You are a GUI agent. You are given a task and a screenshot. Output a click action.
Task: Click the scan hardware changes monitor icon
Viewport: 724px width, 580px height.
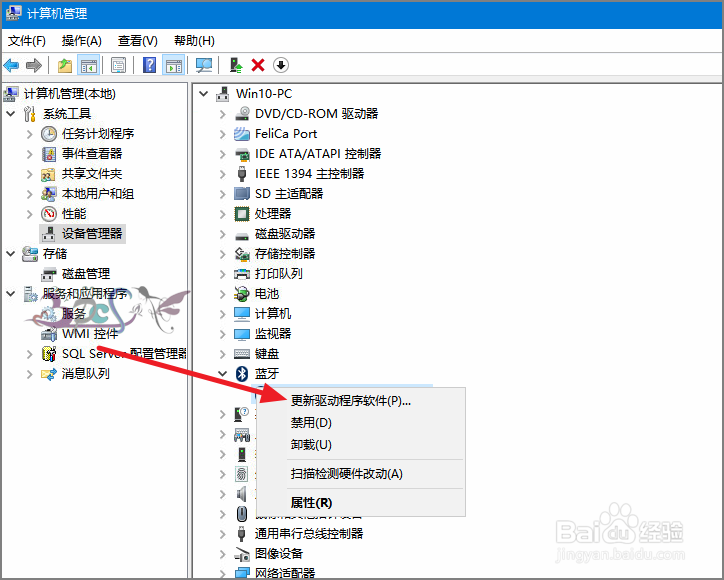[x=204, y=66]
